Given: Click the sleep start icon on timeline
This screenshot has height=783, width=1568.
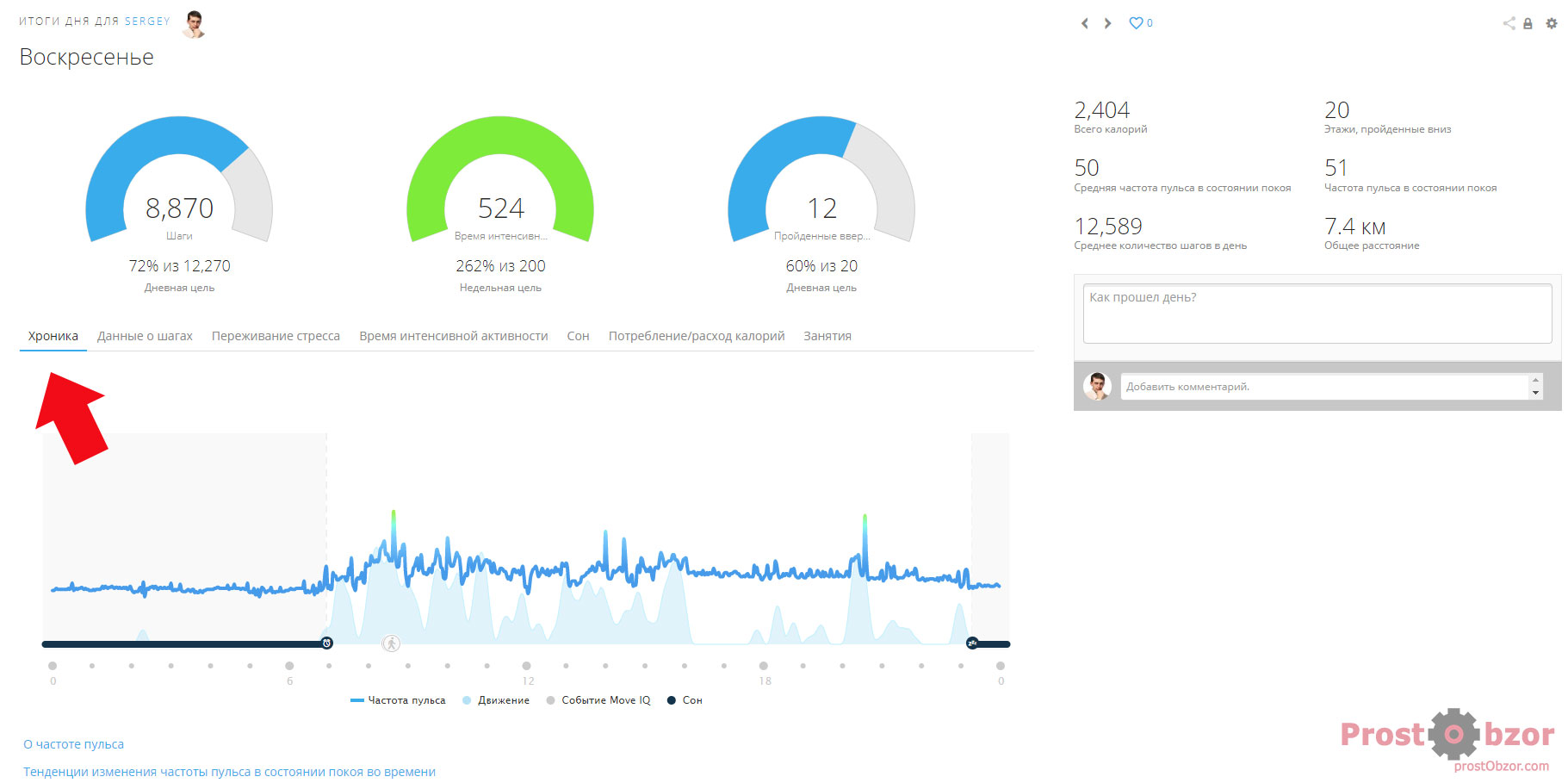Looking at the screenshot, I should [972, 643].
